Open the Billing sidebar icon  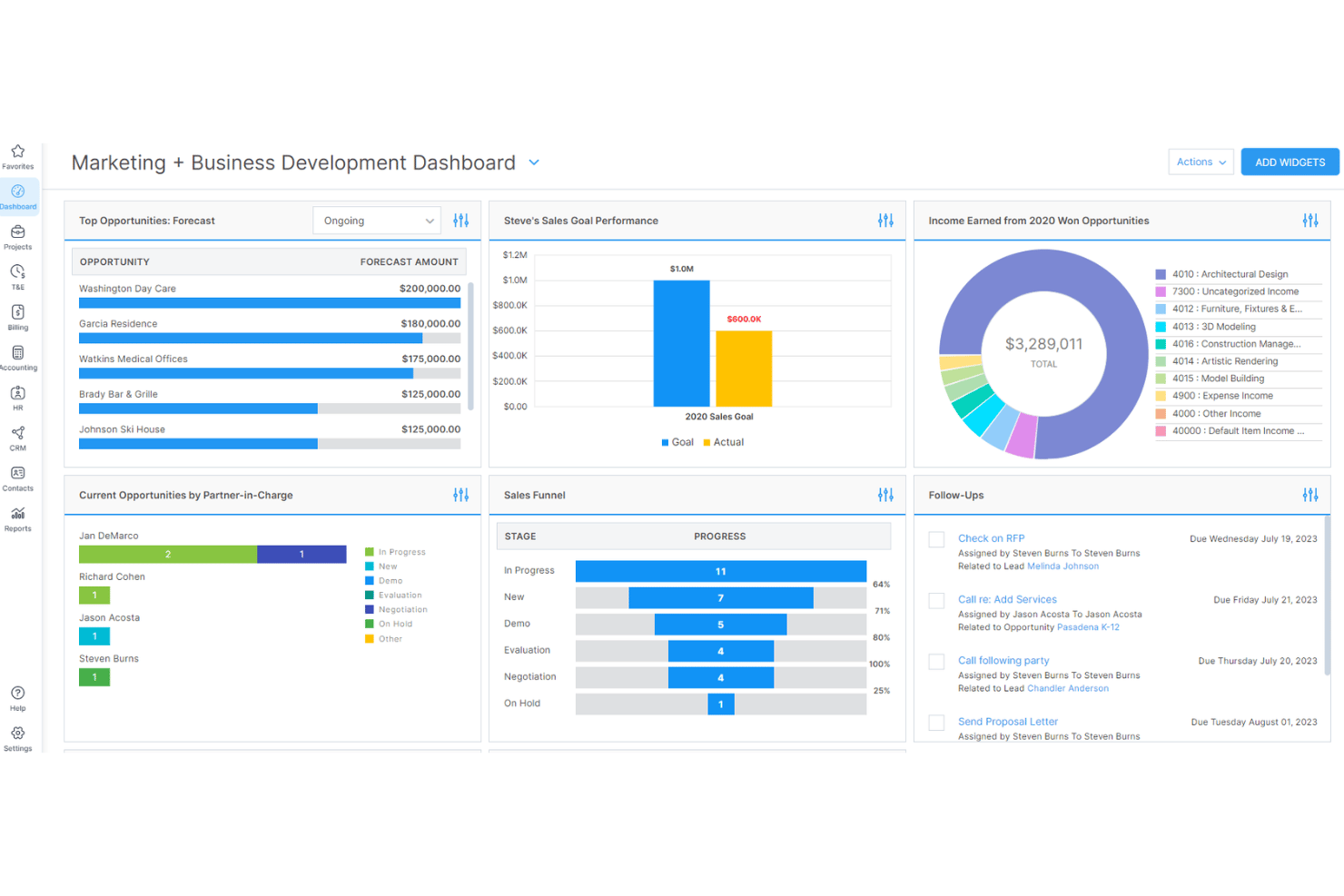[x=18, y=317]
